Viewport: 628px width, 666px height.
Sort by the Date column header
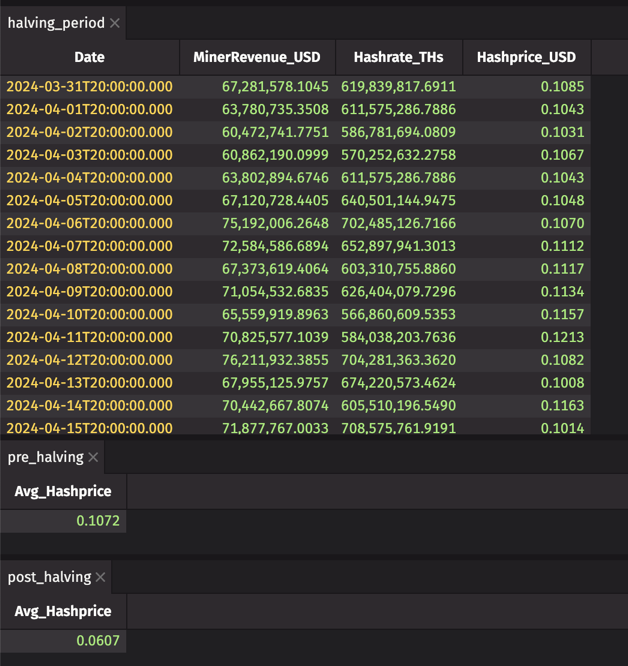(x=89, y=57)
